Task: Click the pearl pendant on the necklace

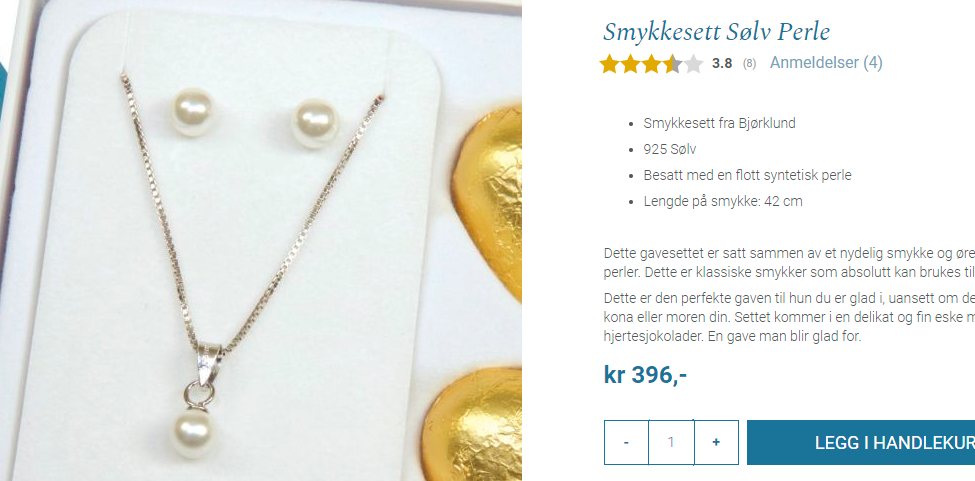Action: (x=193, y=432)
